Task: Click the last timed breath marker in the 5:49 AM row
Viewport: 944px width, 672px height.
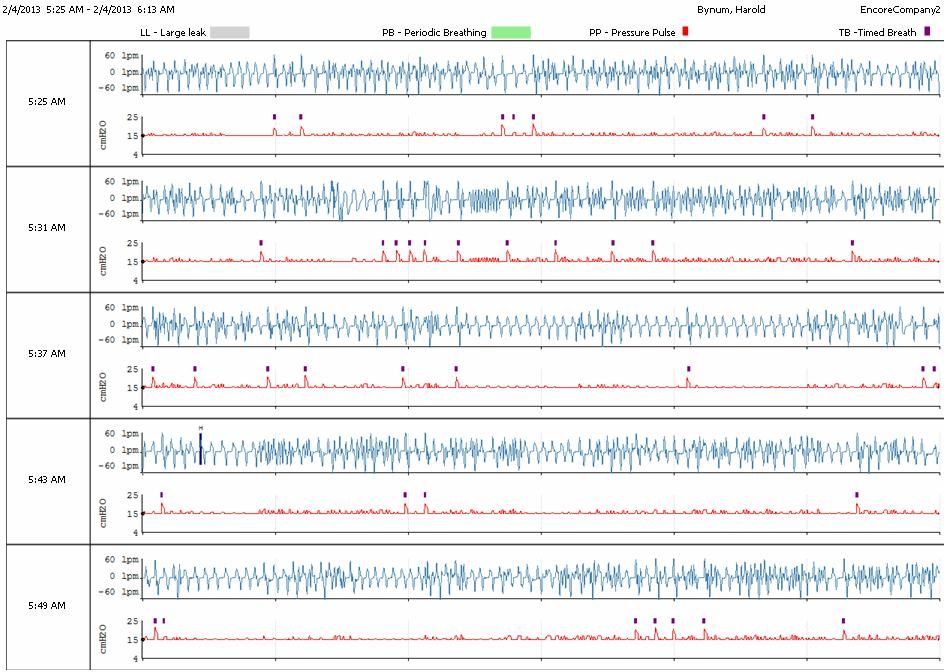Action: tap(844, 620)
